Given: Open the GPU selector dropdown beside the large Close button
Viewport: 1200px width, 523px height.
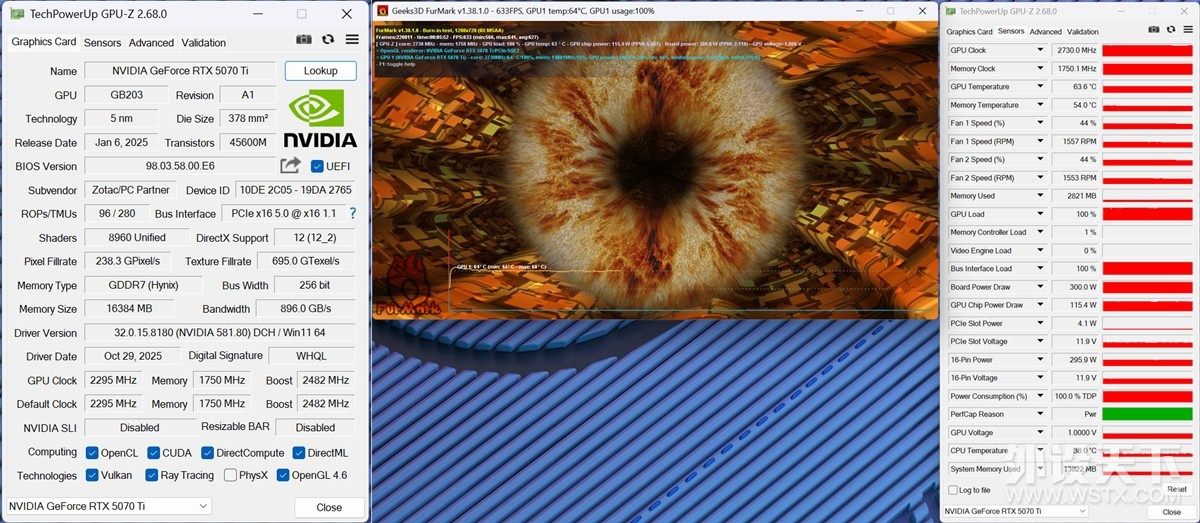Looking at the screenshot, I should point(109,507).
